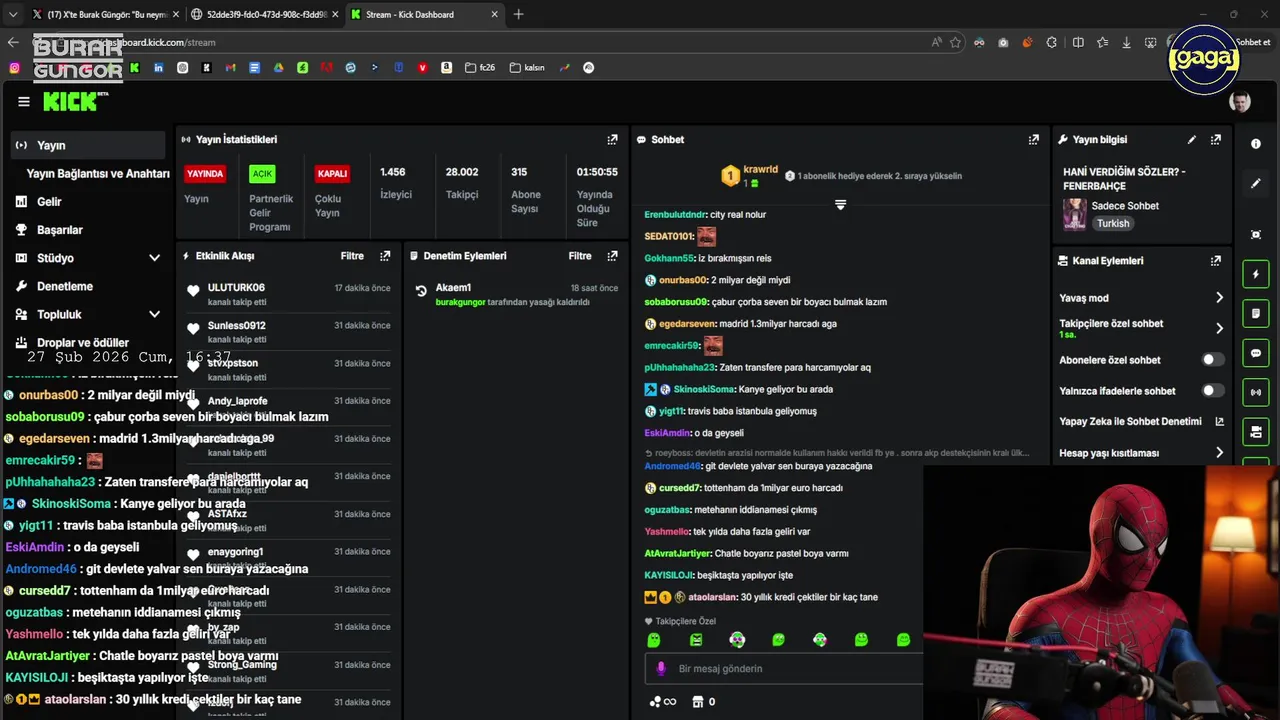Viewport: 1280px width, 720px height.
Task: Open Yavaş mod options chevron
Action: [1219, 298]
